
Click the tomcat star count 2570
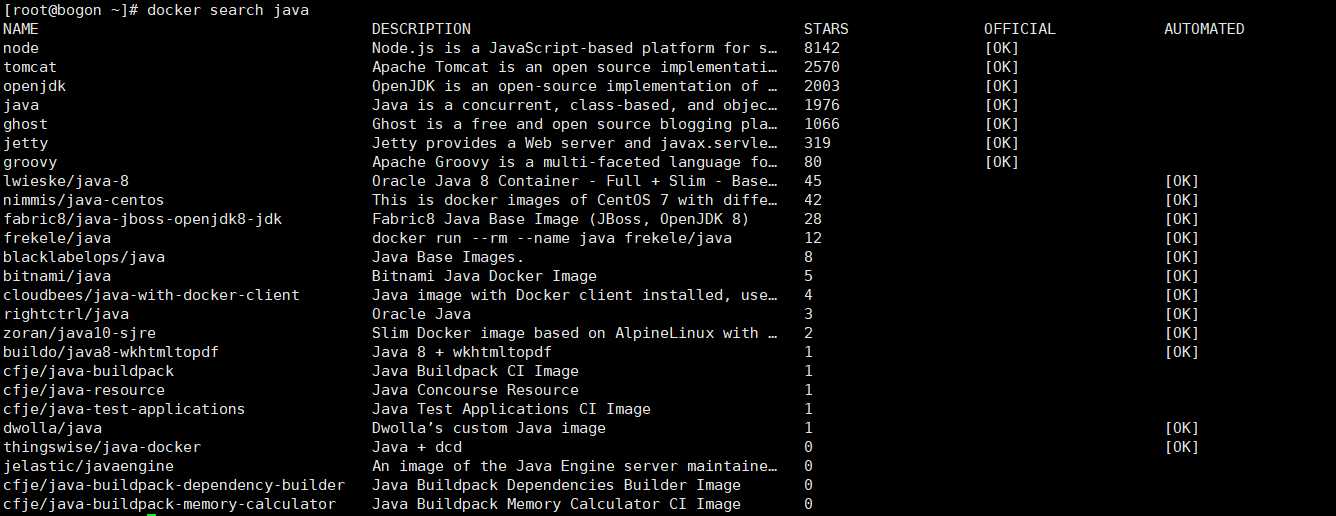coord(822,67)
